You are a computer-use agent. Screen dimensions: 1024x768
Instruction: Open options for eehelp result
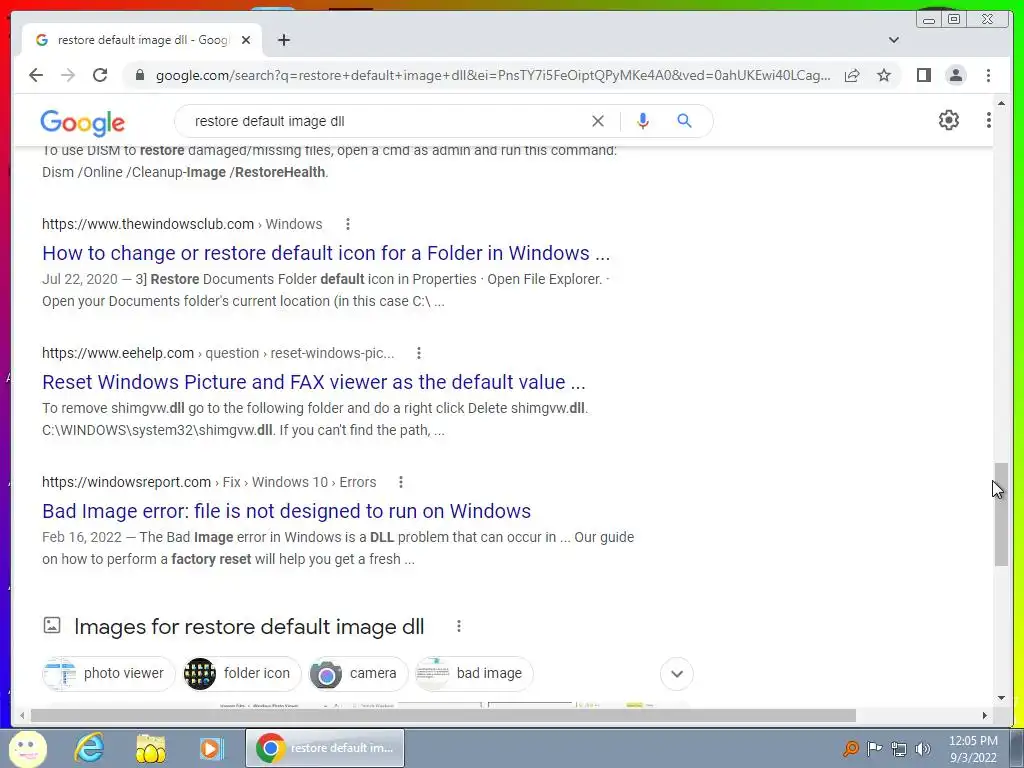pos(419,353)
